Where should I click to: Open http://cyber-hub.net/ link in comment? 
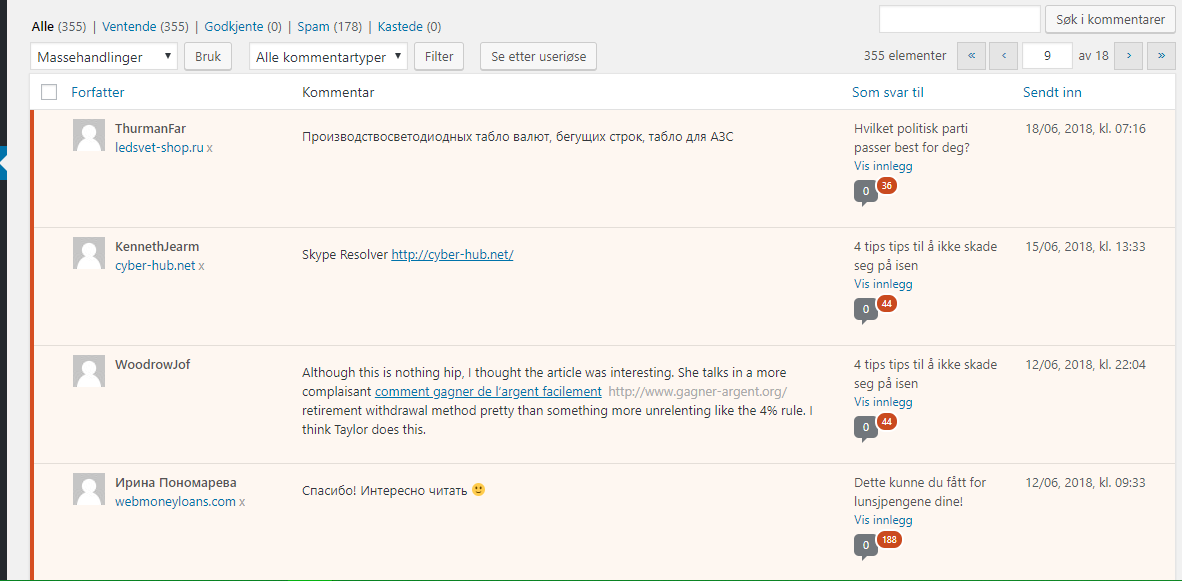[x=452, y=255]
